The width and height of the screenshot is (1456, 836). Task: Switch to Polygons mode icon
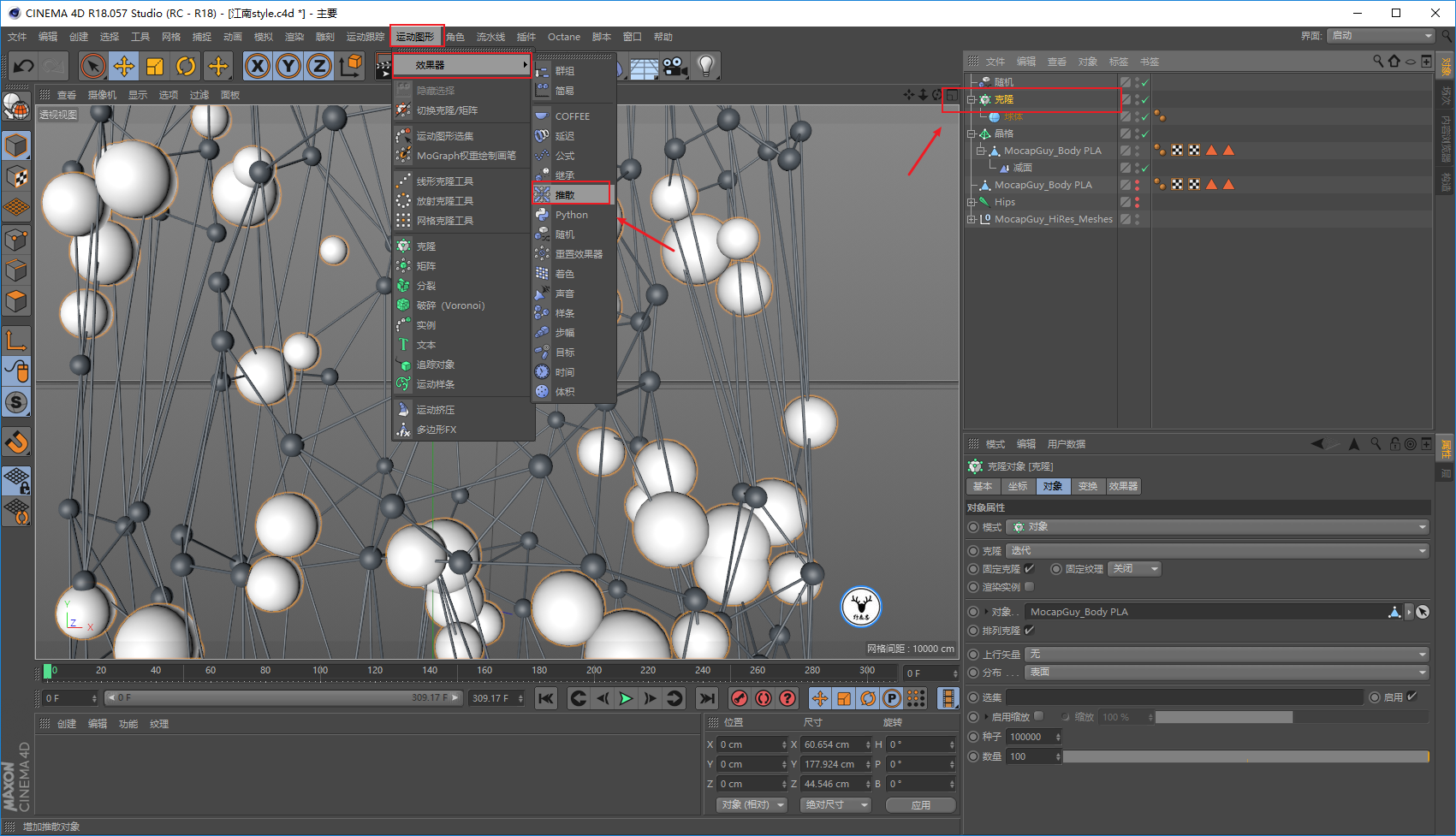tap(16, 301)
